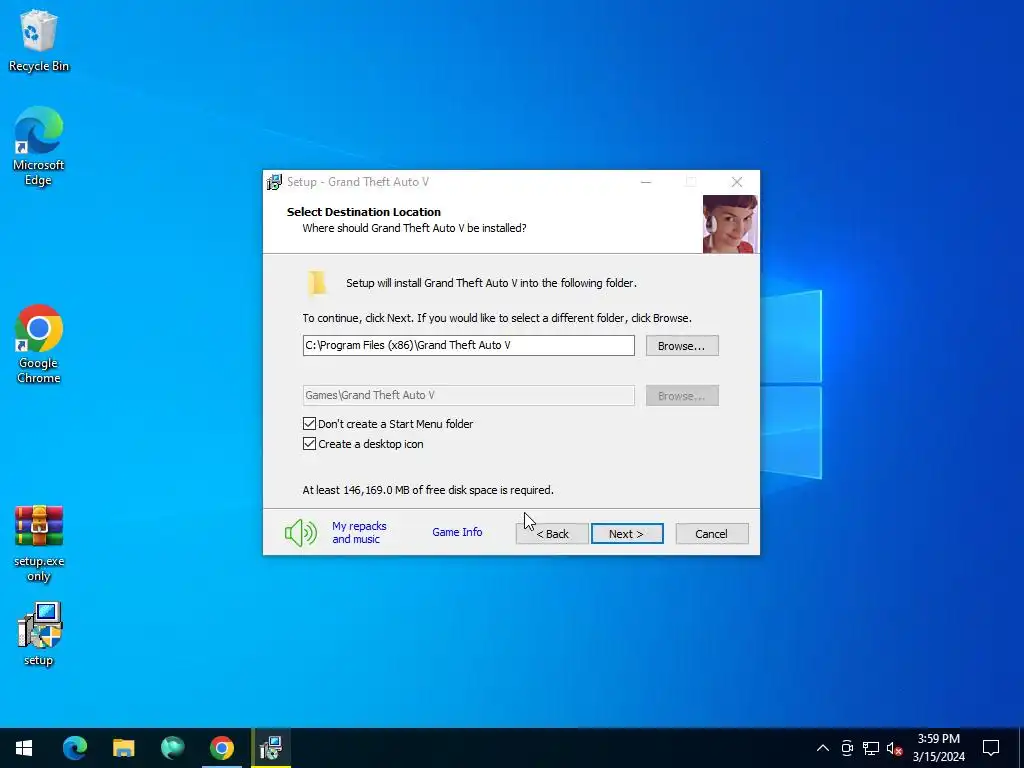Click the disabled Start Menu folder field
The image size is (1024, 768).
pos(468,395)
